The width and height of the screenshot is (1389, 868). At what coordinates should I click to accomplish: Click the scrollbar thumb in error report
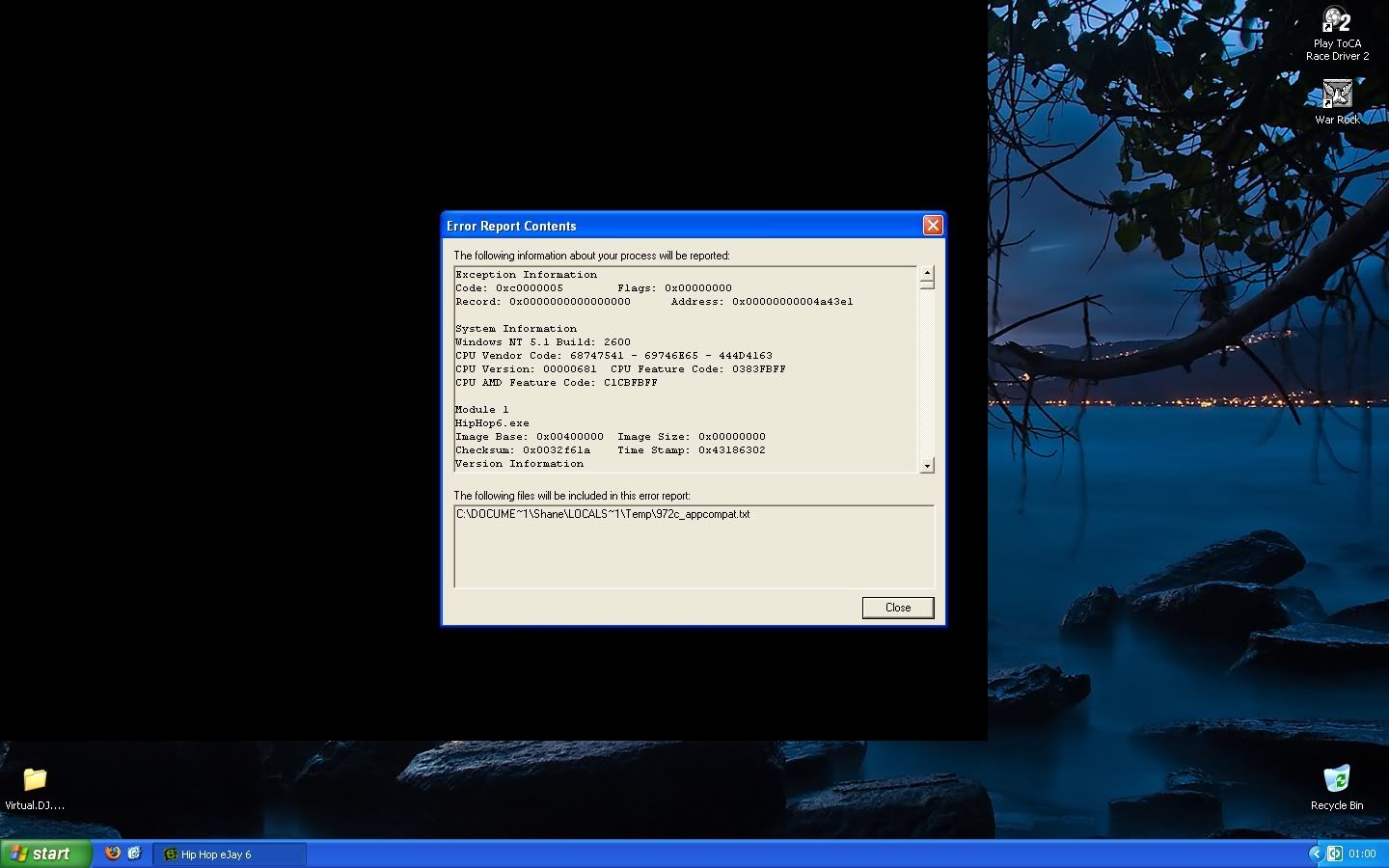click(927, 285)
